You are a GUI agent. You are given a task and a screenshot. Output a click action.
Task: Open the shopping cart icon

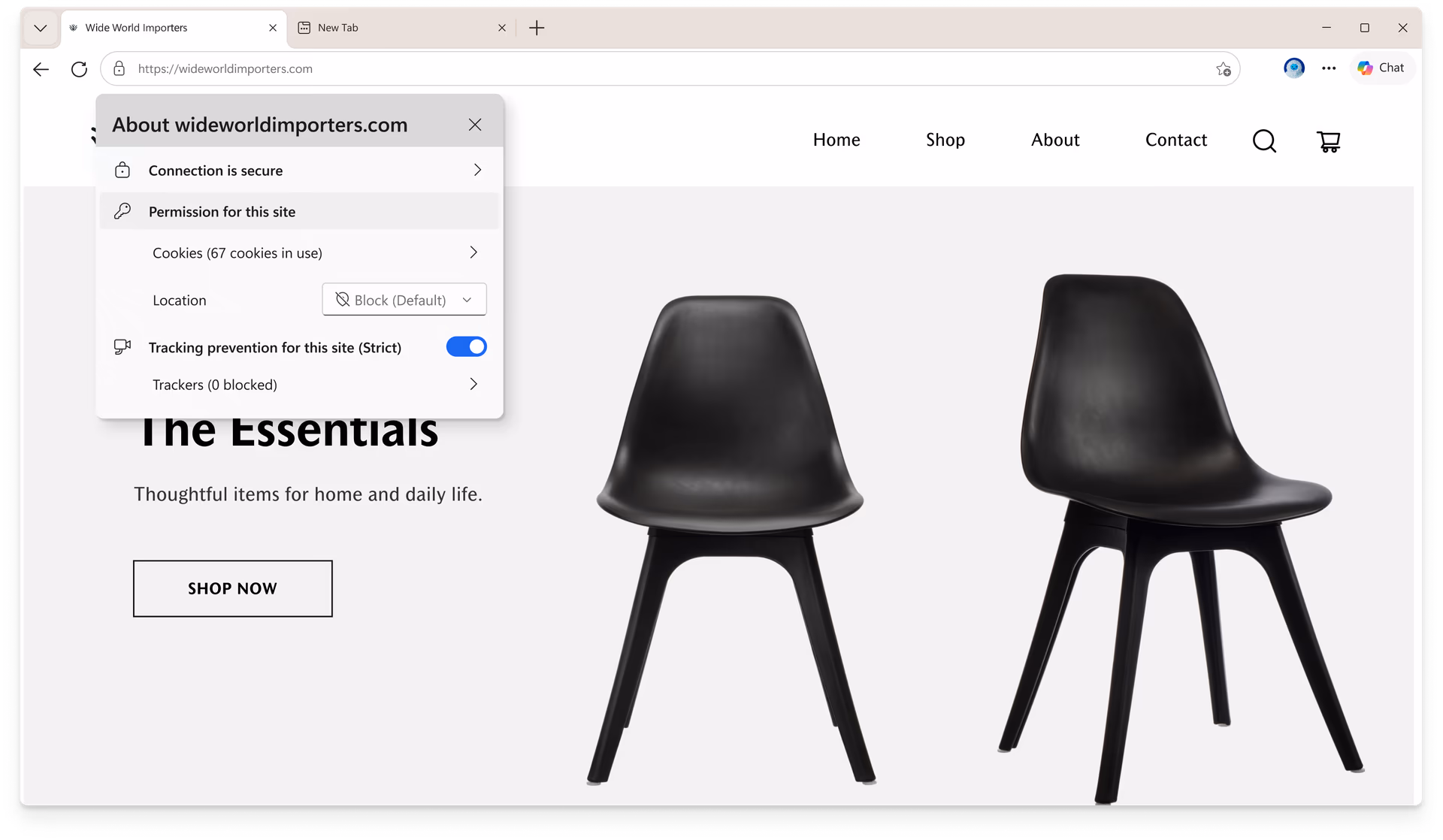point(1328,141)
